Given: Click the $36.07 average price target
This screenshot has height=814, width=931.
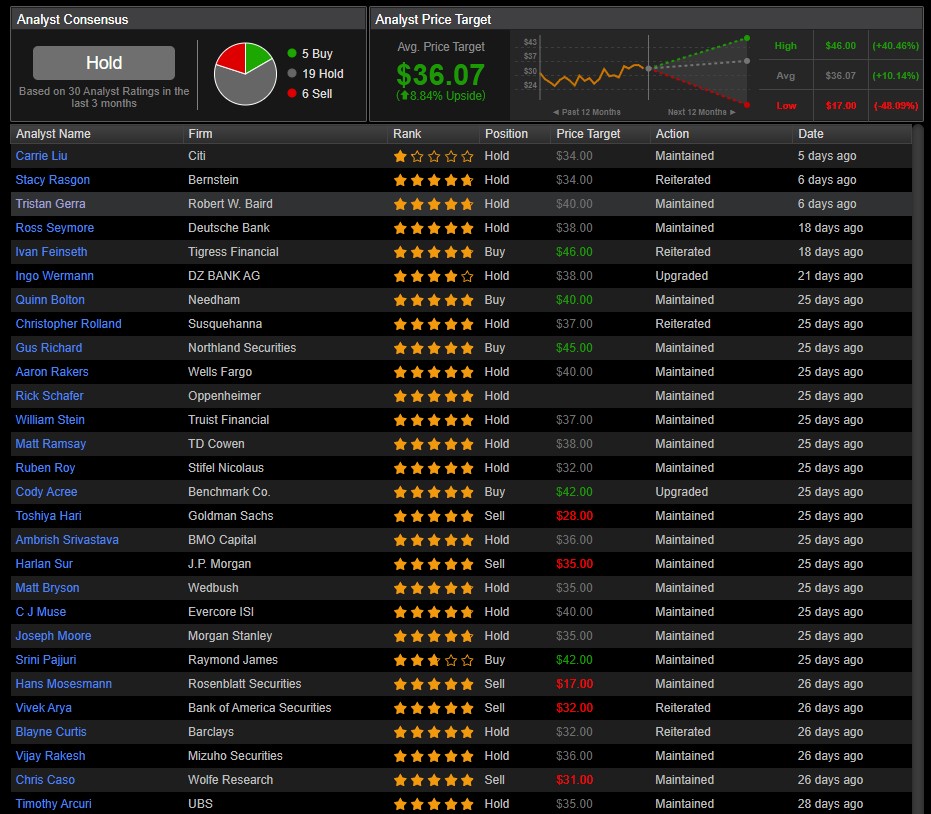Looking at the screenshot, I should point(441,75).
